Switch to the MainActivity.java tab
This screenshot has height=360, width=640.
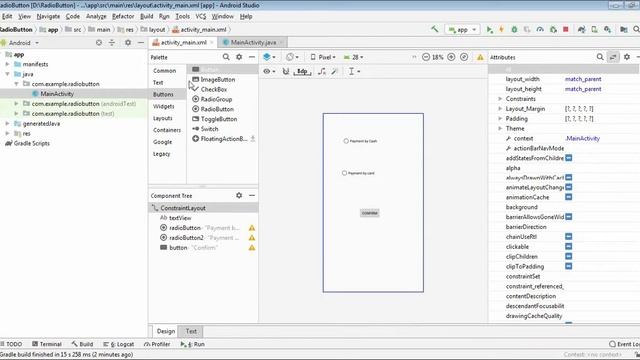coord(253,42)
